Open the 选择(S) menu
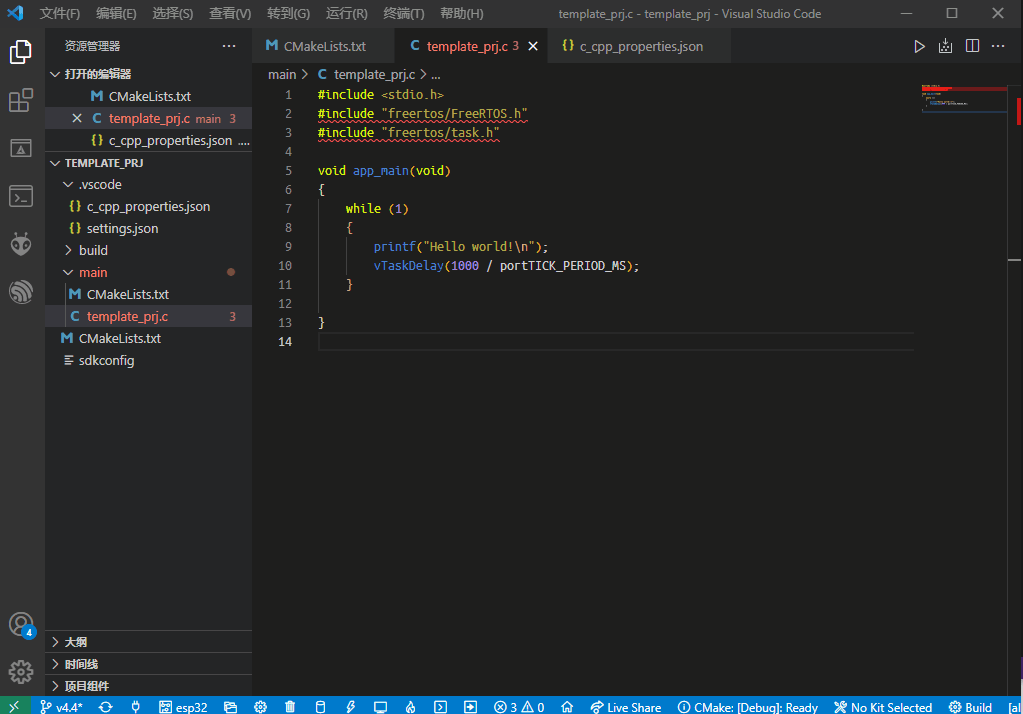The height and width of the screenshot is (714, 1023). [x=172, y=13]
